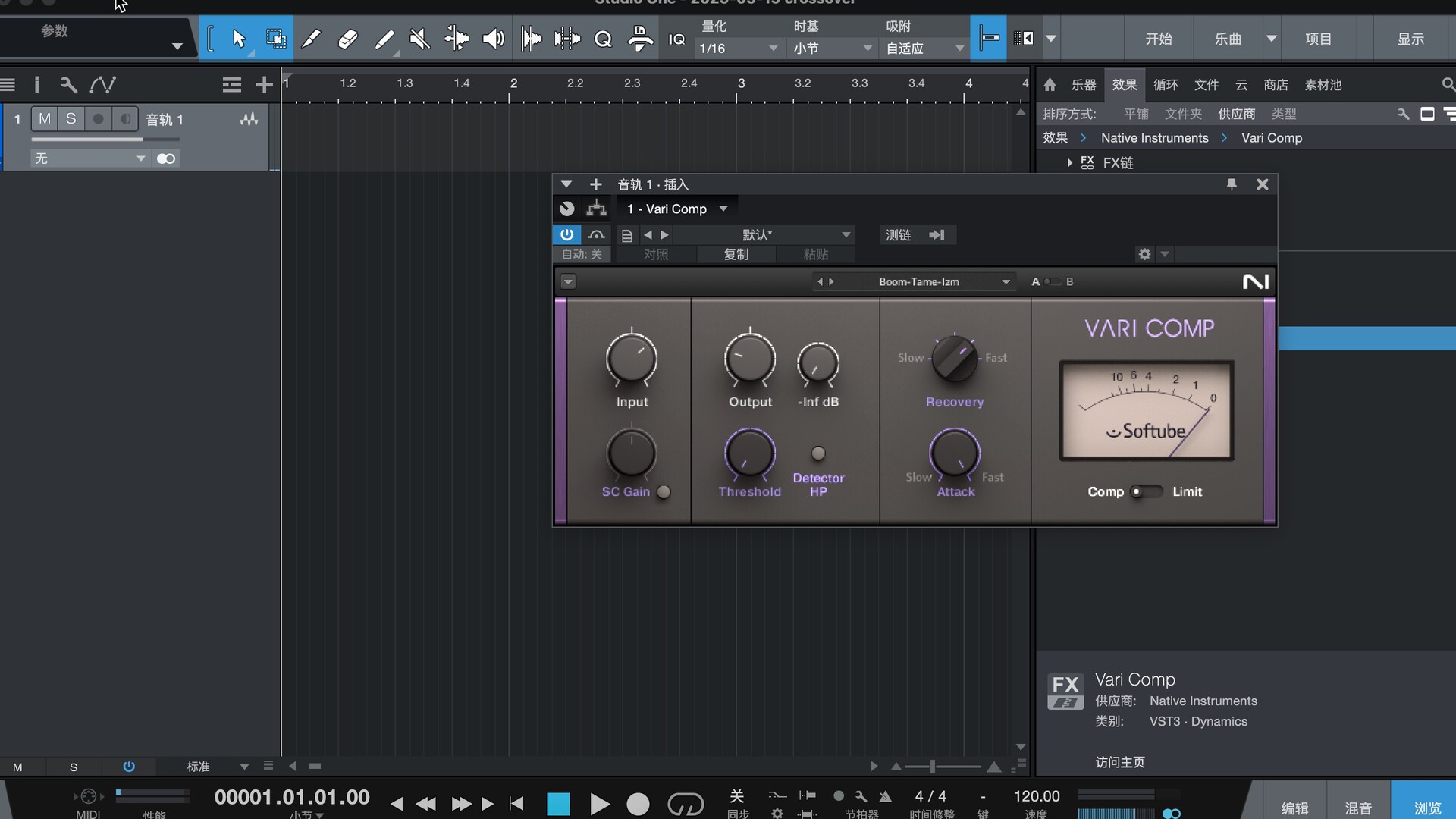Switch the A/B comparison toggle
The height and width of the screenshot is (819, 1456).
click(1053, 281)
